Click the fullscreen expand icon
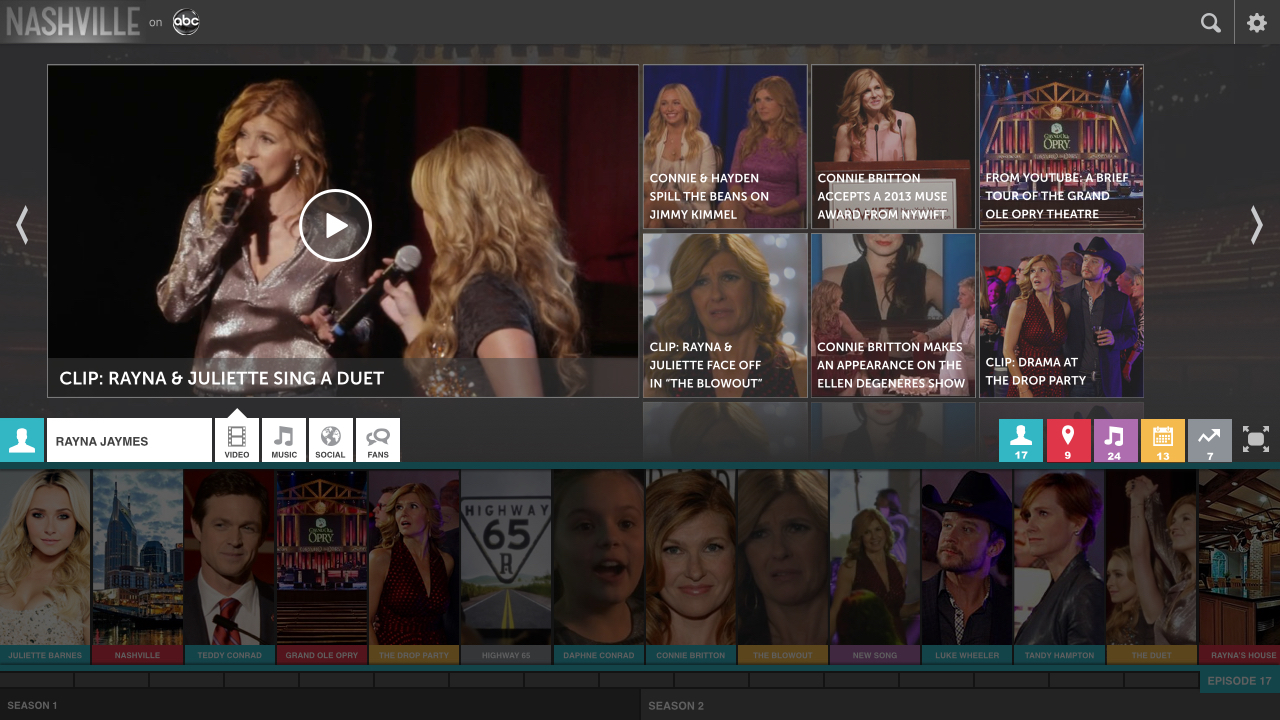The image size is (1280, 720). [x=1256, y=440]
